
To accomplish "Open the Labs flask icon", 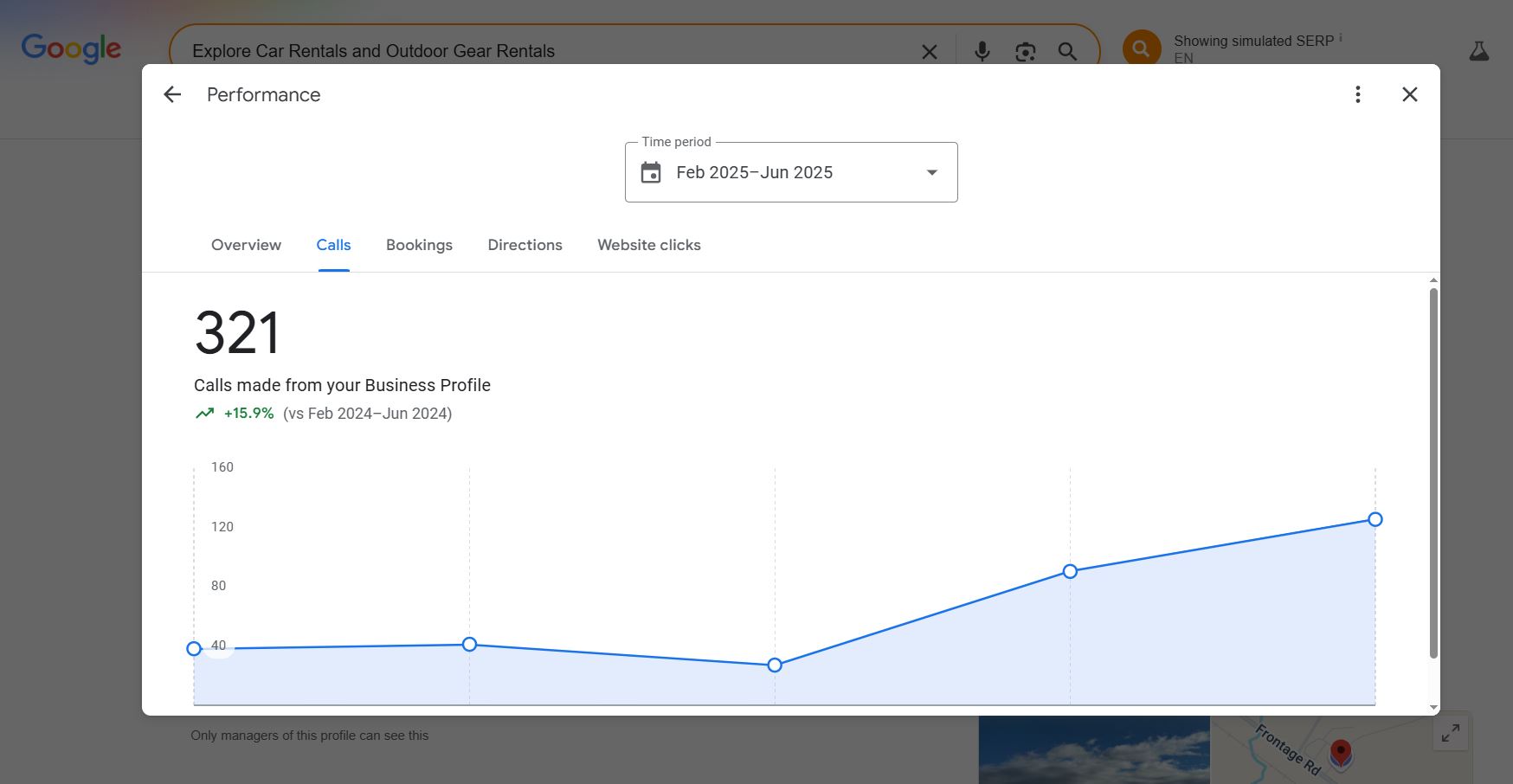I will 1478,52.
